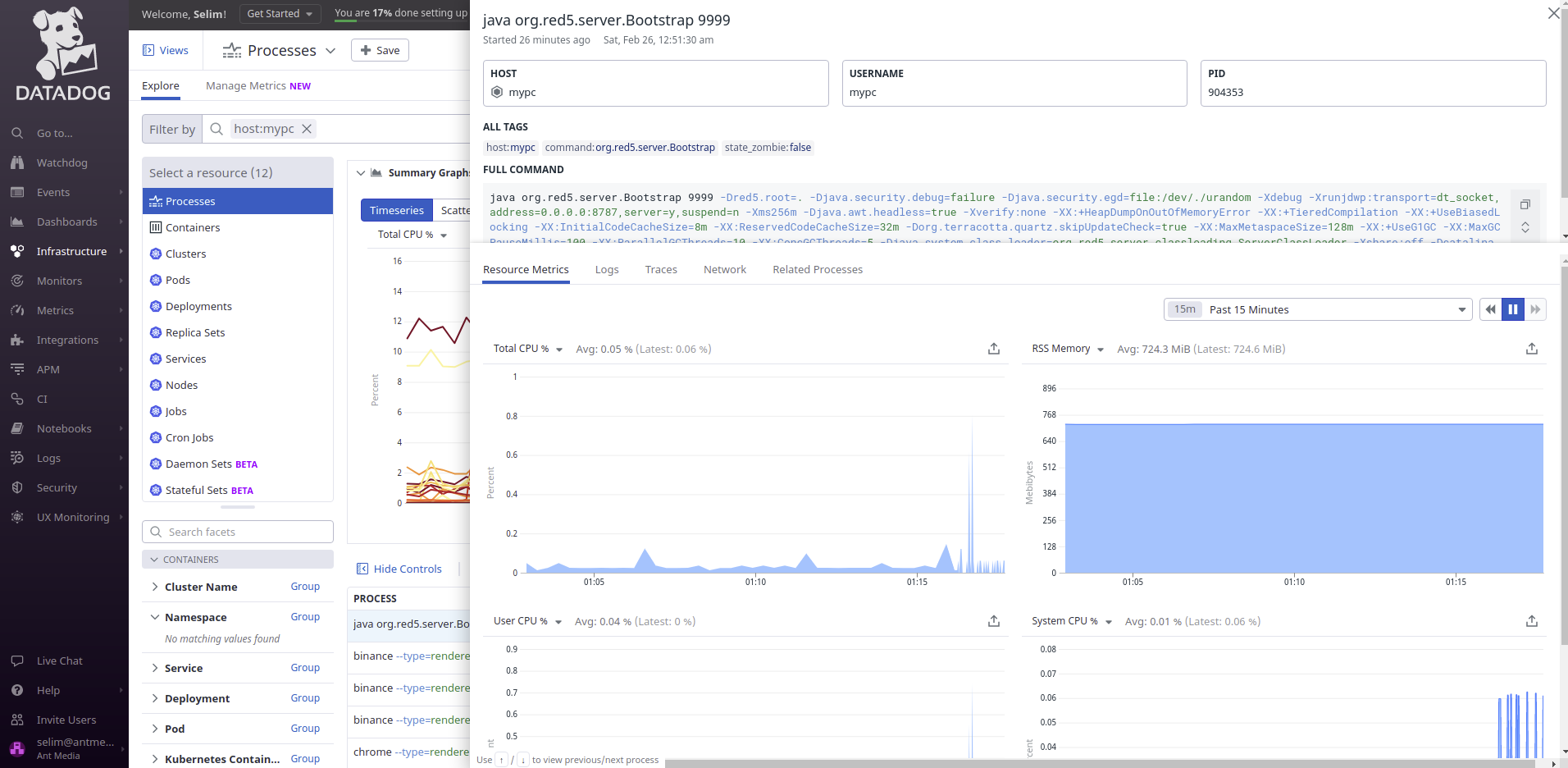The width and height of the screenshot is (1568, 768).
Task: Click Hide Controls link
Action: point(399,569)
